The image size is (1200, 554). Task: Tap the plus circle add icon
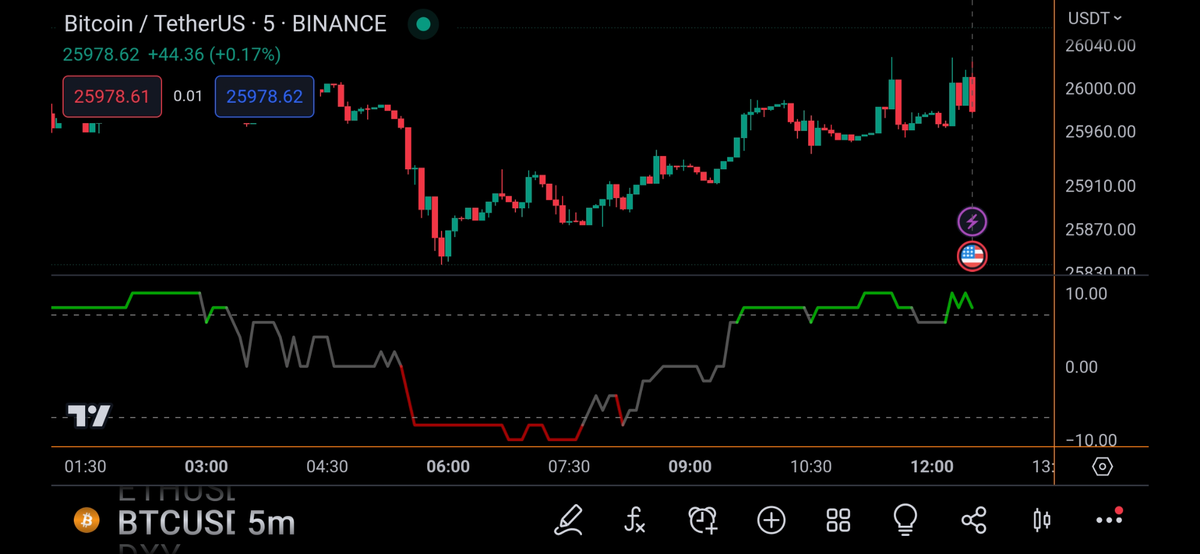click(x=771, y=519)
